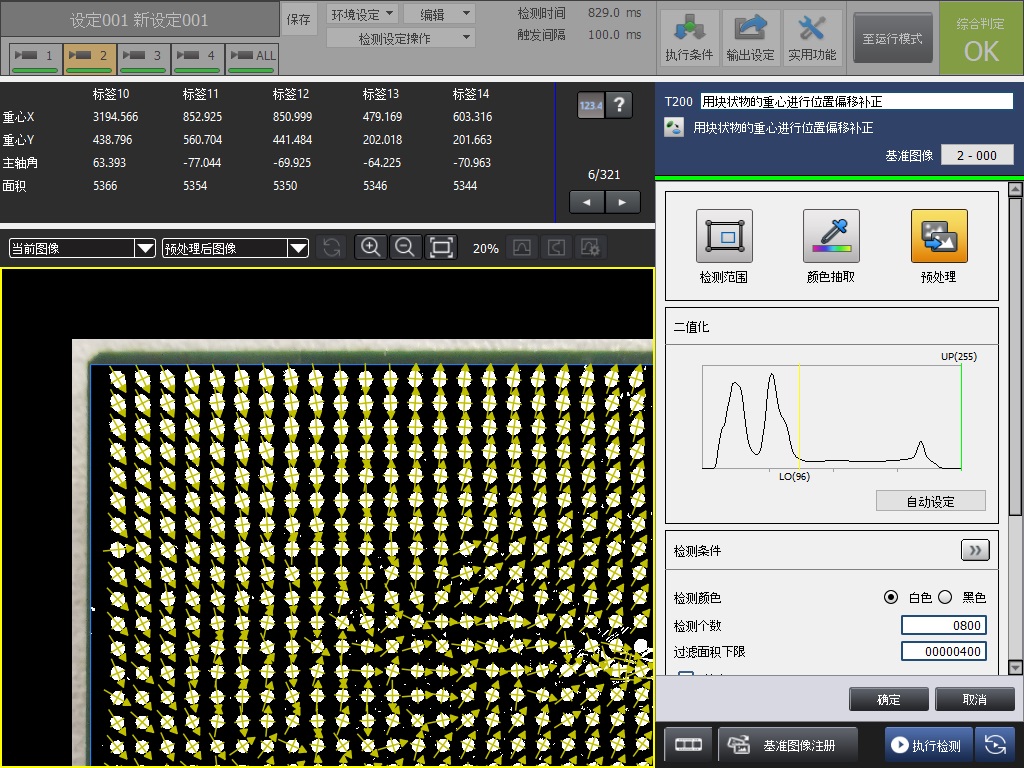Zoom in on the image view
The image size is (1024, 768).
tap(370, 248)
